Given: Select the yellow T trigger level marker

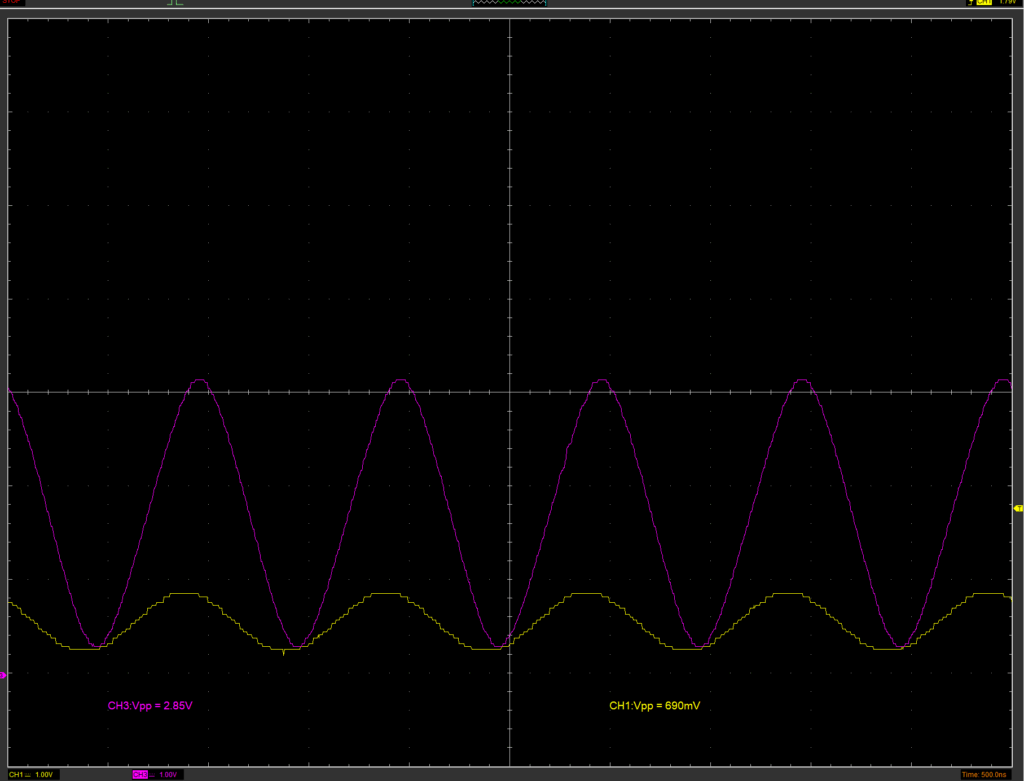Looking at the screenshot, I should [1018, 509].
